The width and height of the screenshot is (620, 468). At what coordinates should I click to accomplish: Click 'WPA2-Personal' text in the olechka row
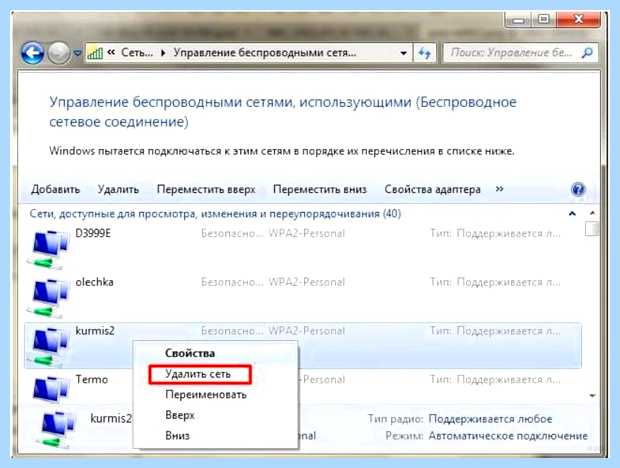point(307,282)
